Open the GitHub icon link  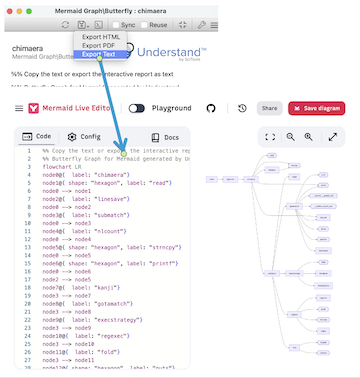(x=211, y=108)
